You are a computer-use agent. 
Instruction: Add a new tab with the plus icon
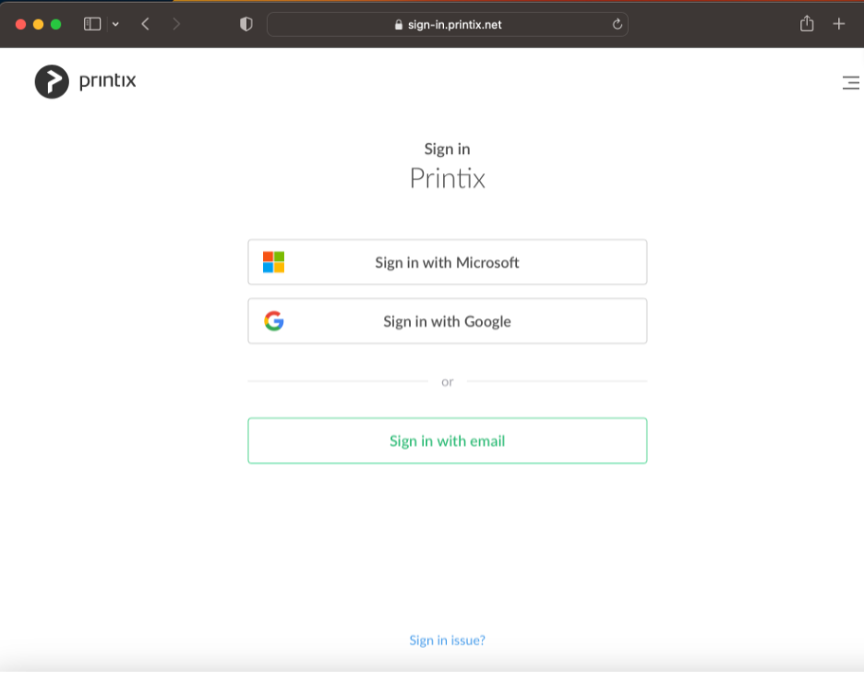click(839, 24)
